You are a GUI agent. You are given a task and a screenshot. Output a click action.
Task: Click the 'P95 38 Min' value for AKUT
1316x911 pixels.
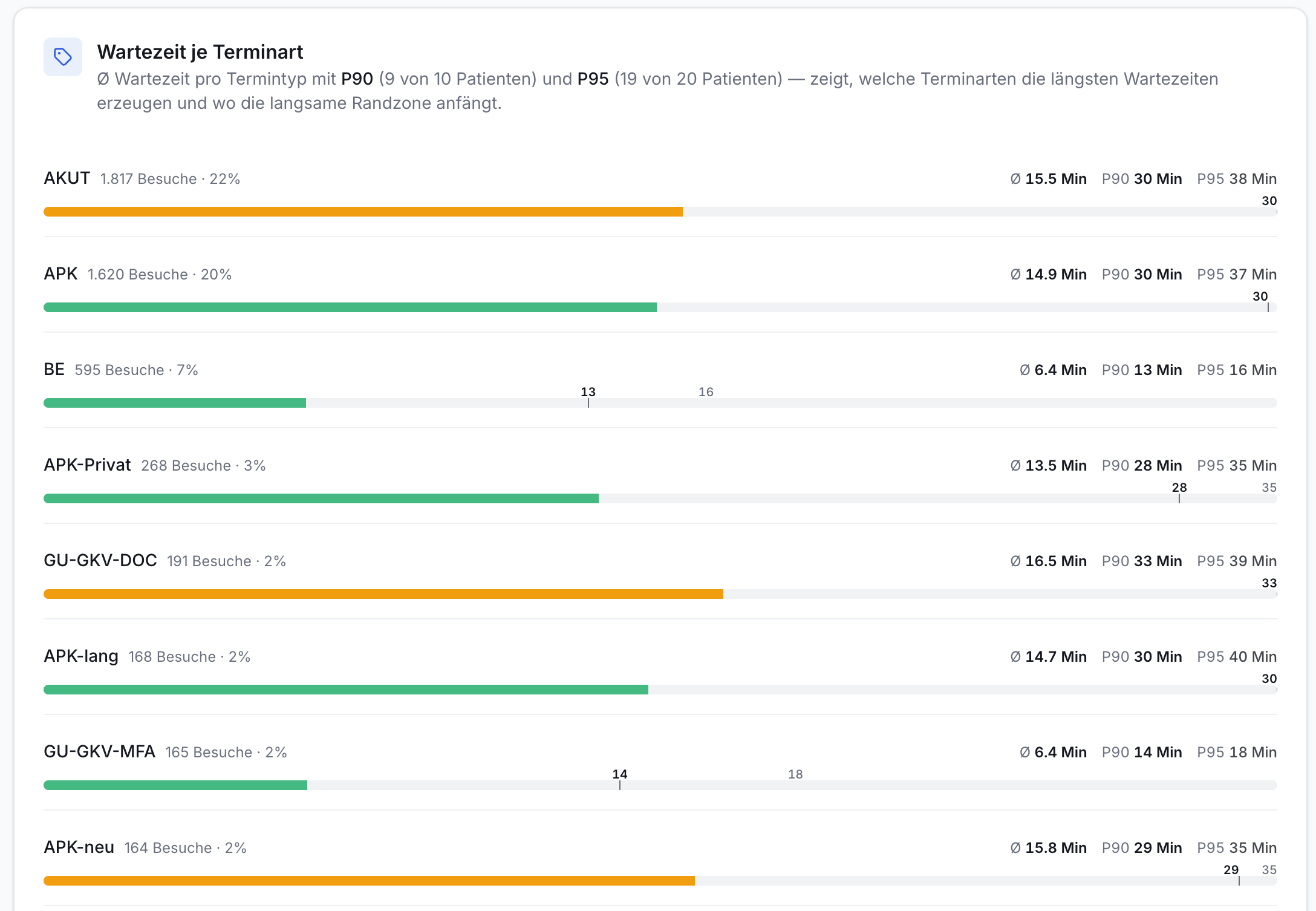pos(1237,179)
